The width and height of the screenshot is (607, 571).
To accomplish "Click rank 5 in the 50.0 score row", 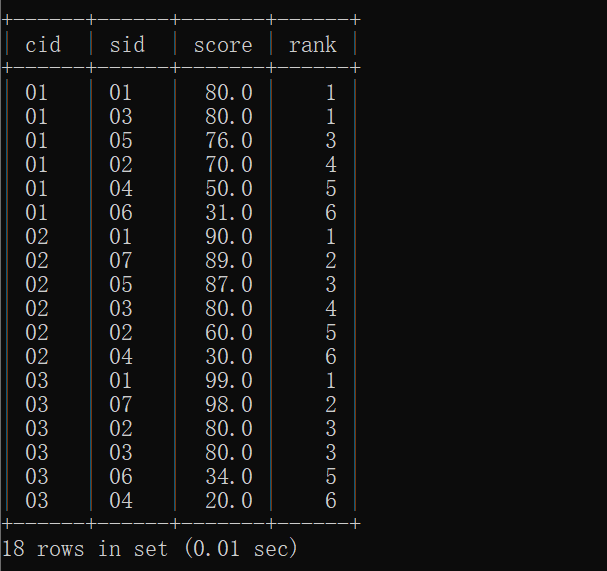I will pos(331,189).
